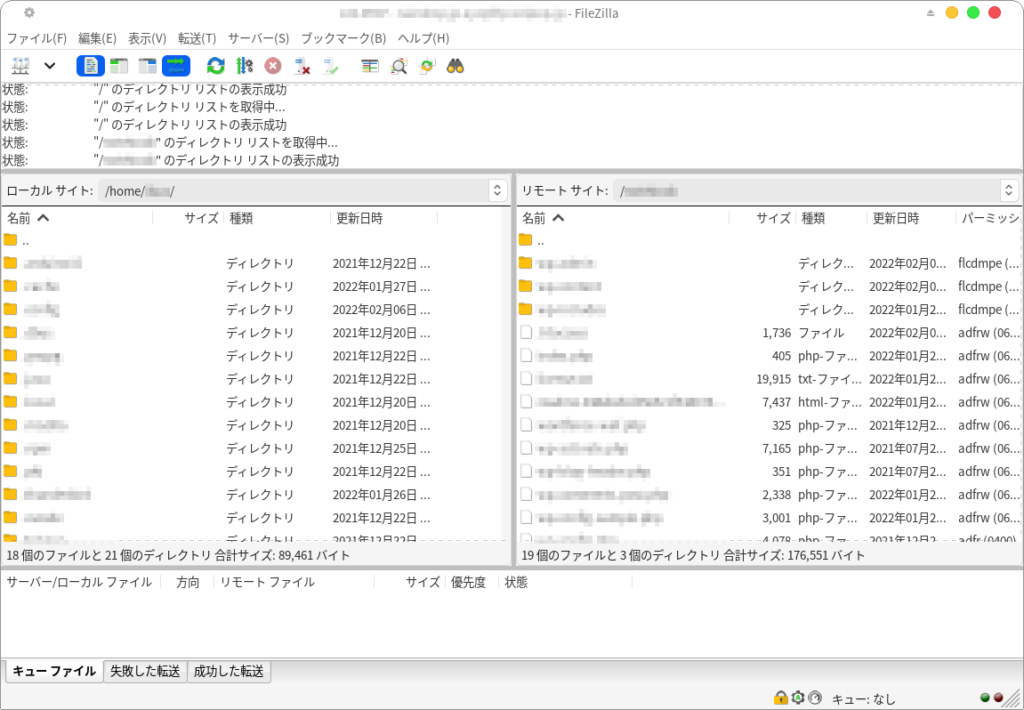Expand the ローカル サイト path dropdown
The image size is (1024, 710).
(x=497, y=190)
